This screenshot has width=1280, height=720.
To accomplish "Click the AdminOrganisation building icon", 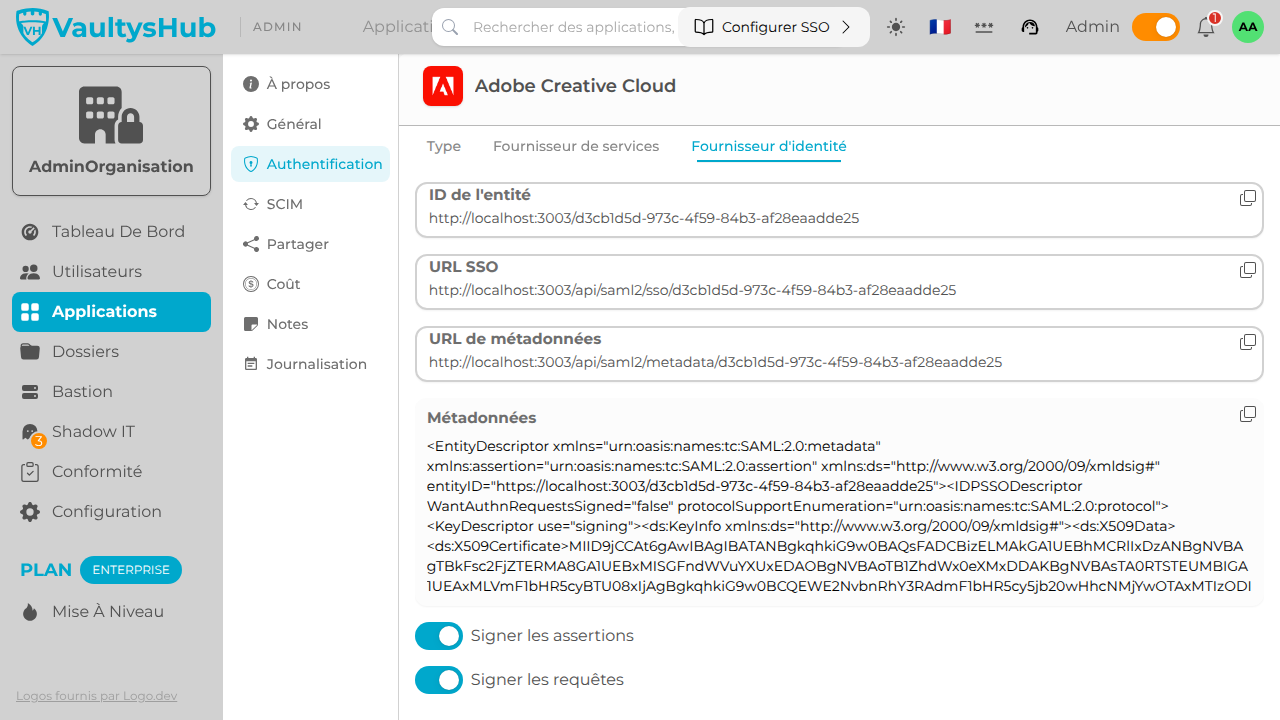I will (111, 115).
